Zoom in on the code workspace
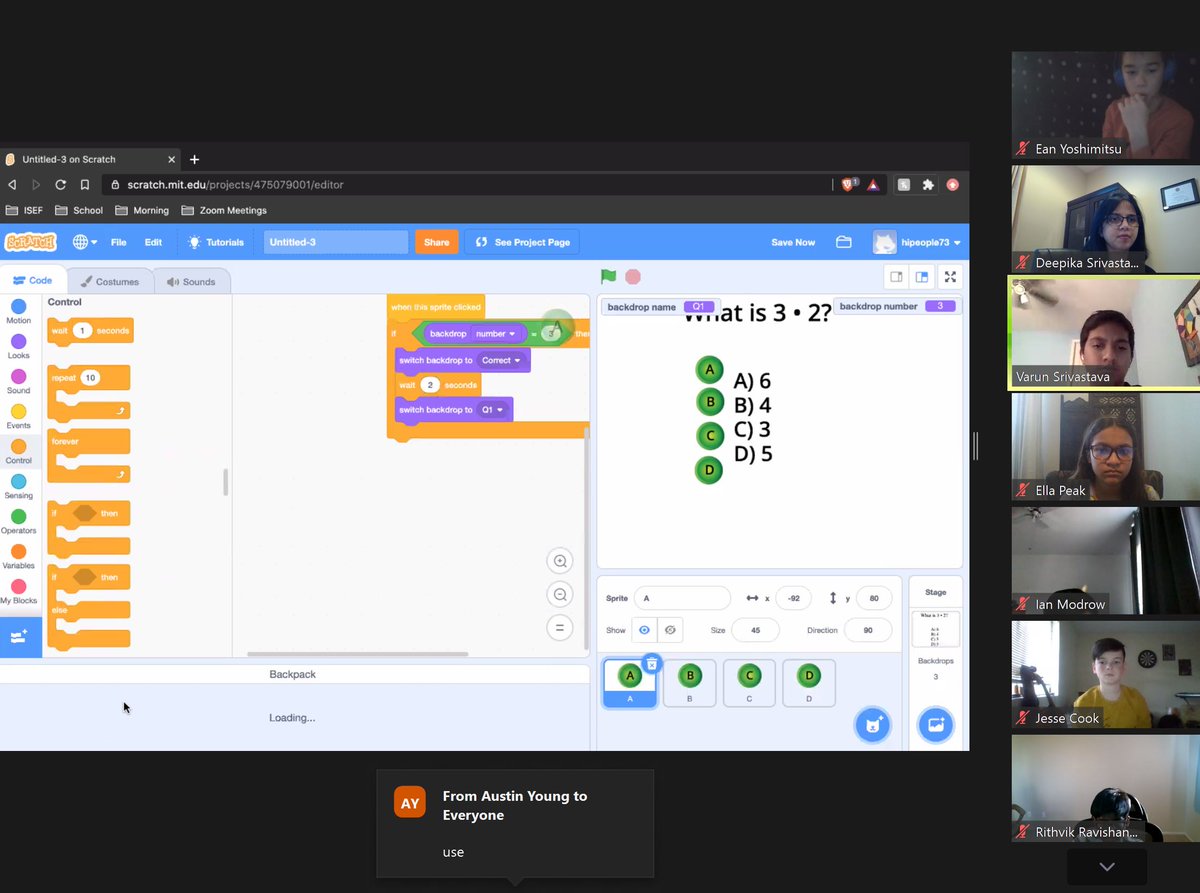 (560, 561)
